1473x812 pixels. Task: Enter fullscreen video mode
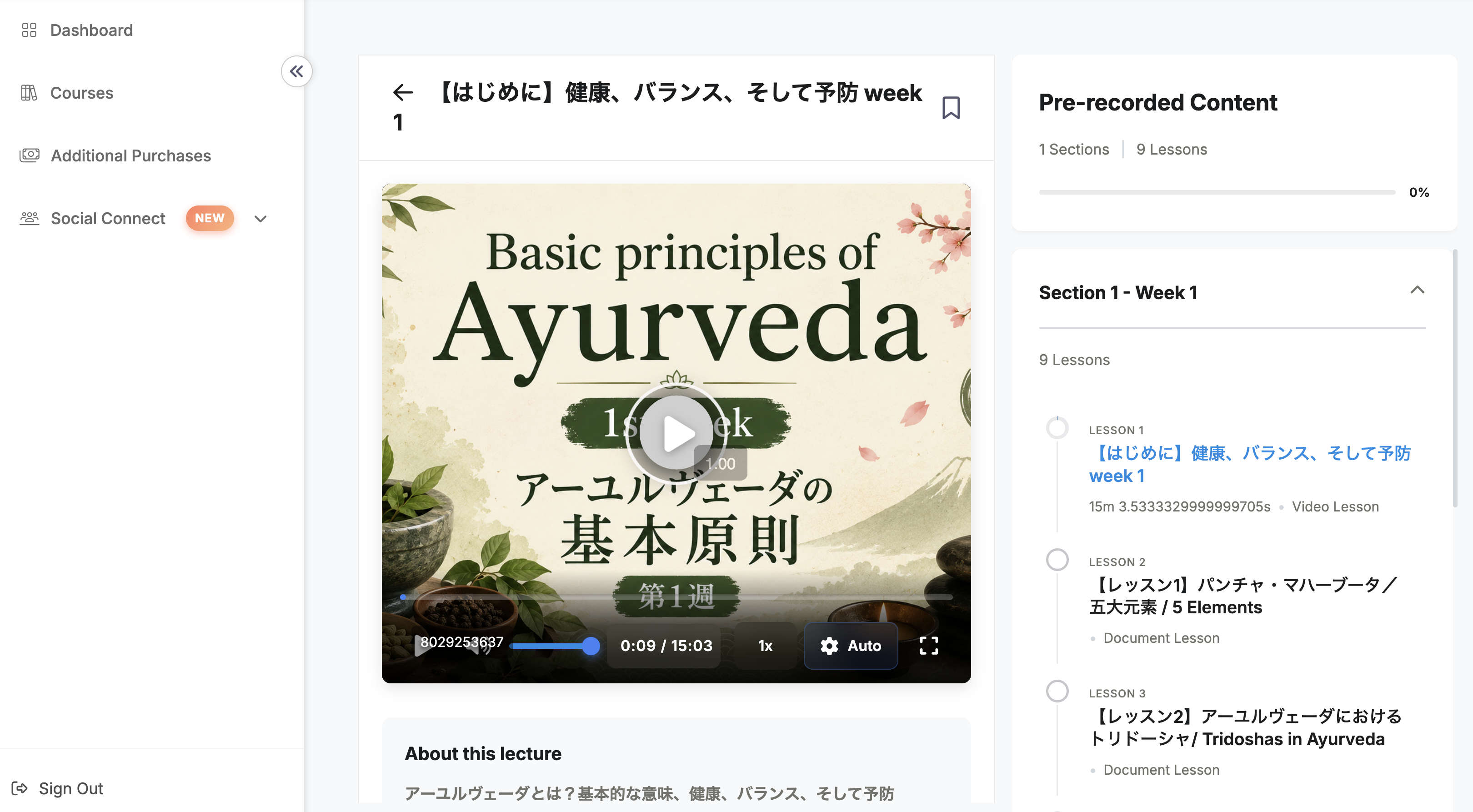929,646
